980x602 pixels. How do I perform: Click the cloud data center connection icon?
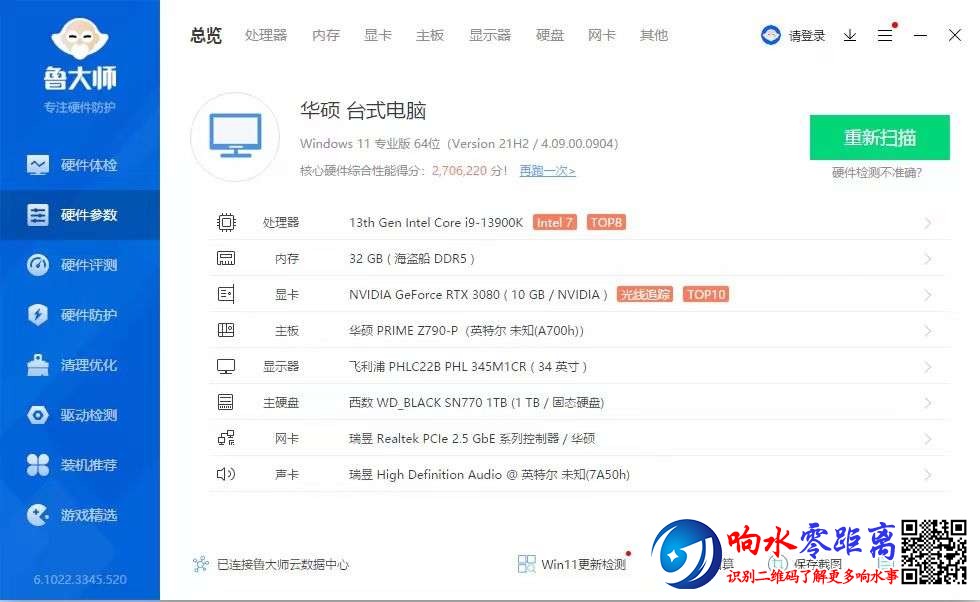(201, 564)
